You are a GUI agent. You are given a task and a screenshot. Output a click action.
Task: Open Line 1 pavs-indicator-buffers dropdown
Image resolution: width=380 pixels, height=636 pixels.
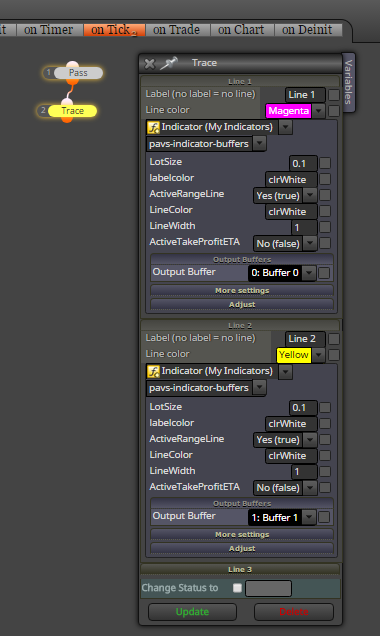(x=260, y=144)
